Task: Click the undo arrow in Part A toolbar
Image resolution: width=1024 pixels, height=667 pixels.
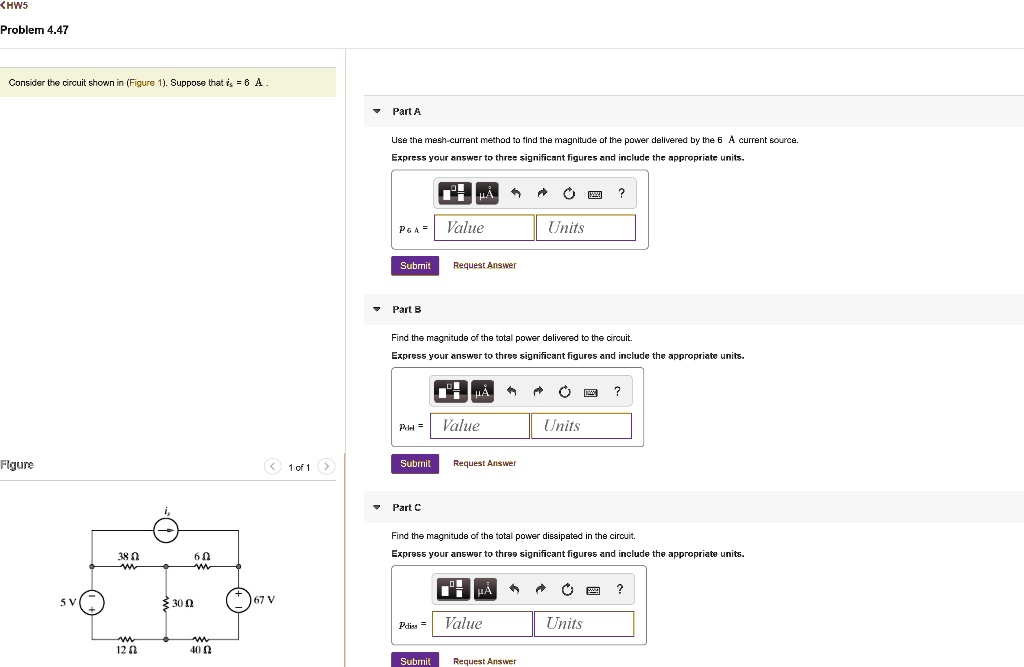Action: coord(515,194)
